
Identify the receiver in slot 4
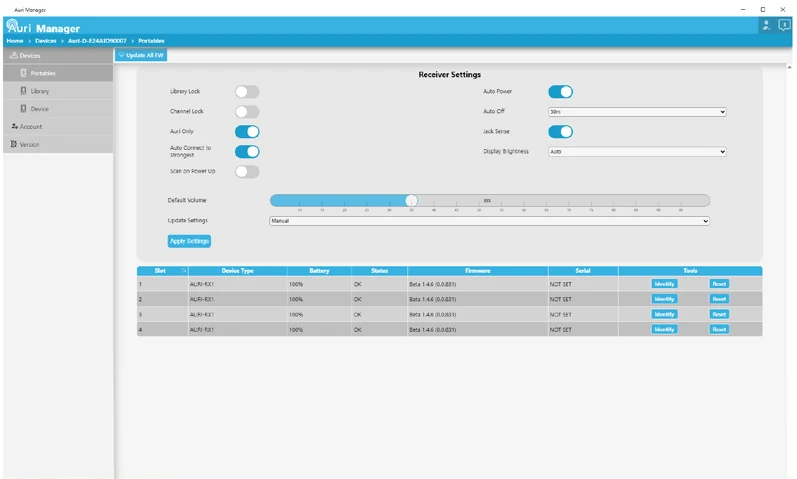click(664, 330)
